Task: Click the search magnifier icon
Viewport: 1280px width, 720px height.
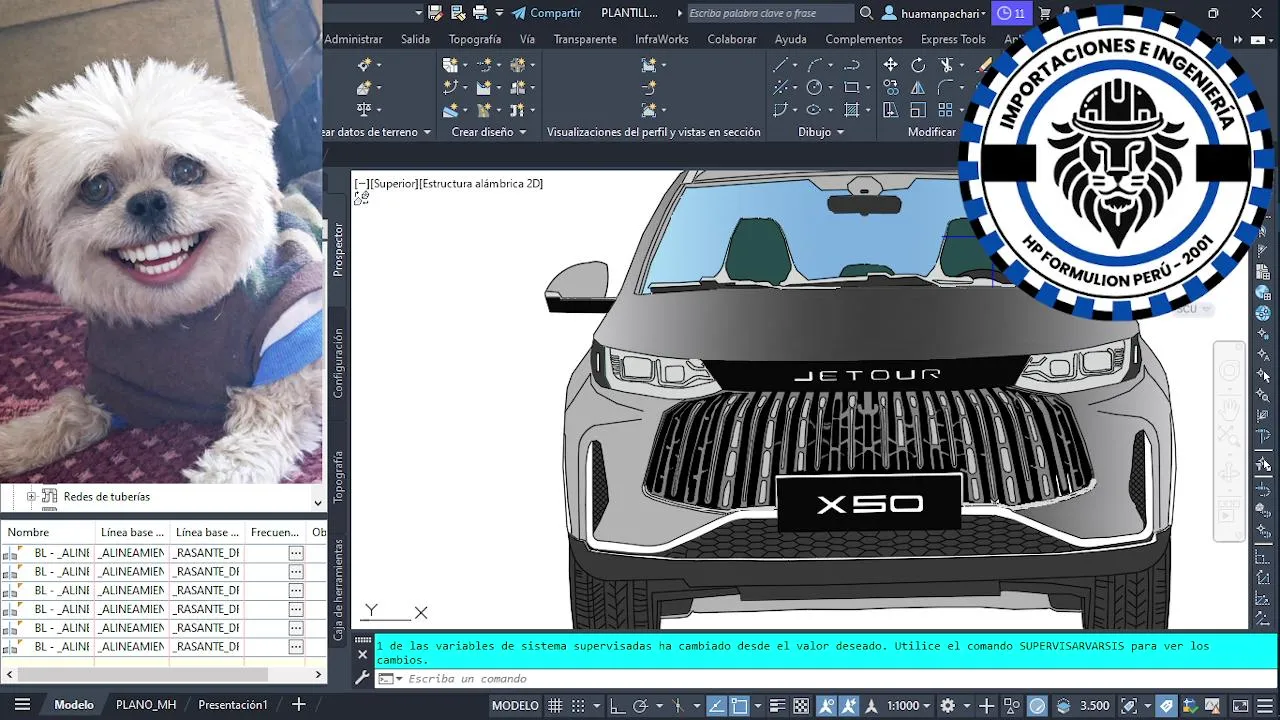Action: pyautogui.click(x=866, y=13)
